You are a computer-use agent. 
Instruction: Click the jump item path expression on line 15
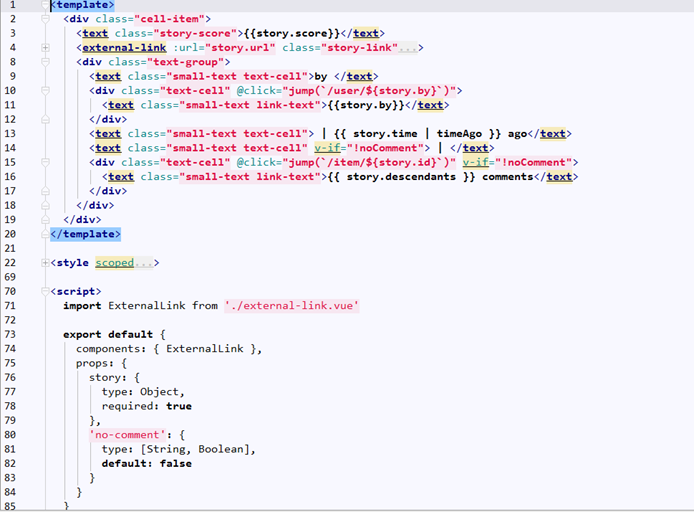[x=369, y=162]
